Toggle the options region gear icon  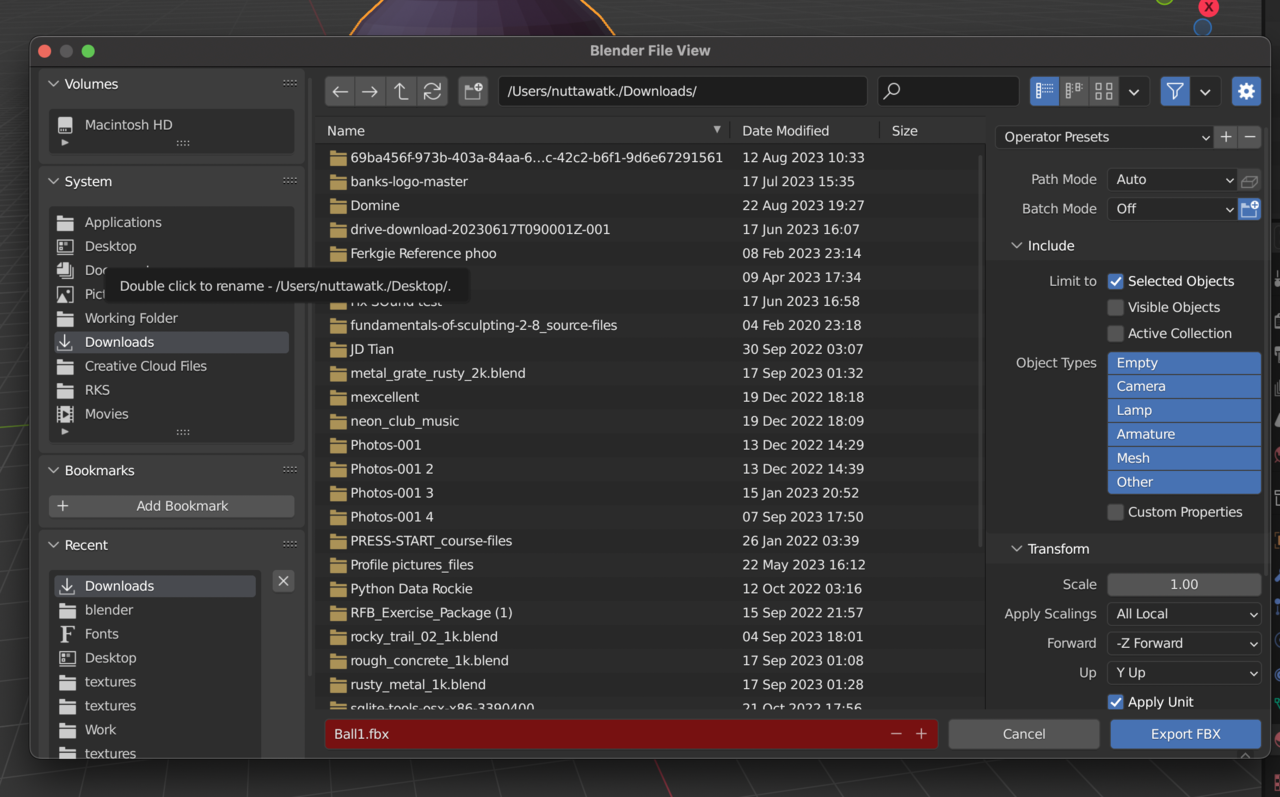[x=1246, y=91]
